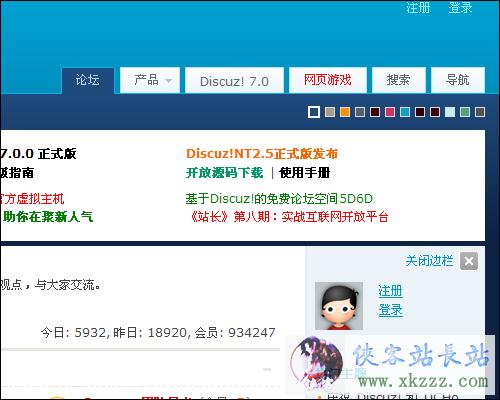Select the olive-brown theme swatch

click(x=480, y=112)
